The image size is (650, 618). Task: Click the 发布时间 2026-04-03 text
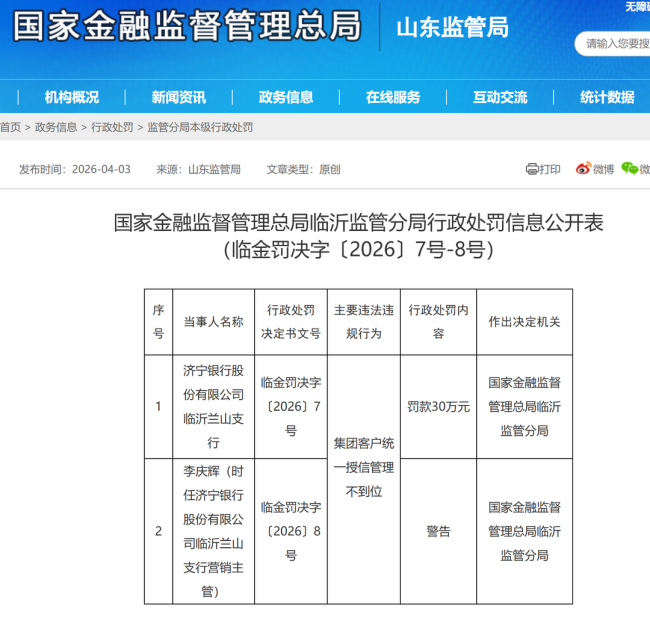(x=75, y=170)
